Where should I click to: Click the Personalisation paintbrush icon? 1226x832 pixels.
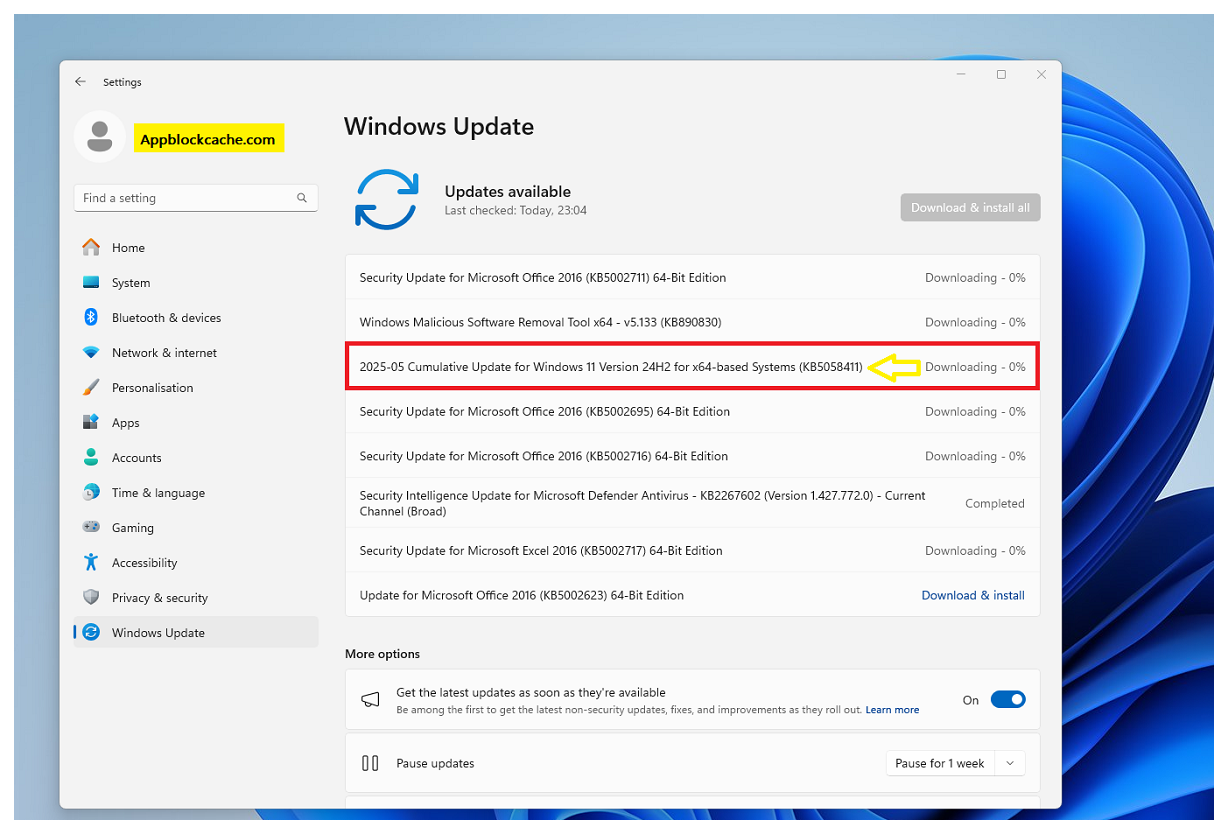(91, 387)
